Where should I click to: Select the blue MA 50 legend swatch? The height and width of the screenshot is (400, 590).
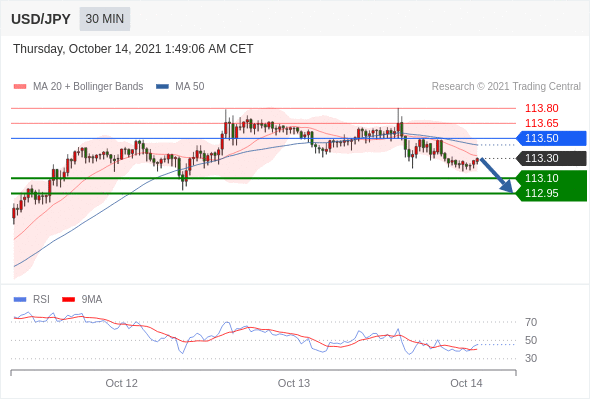point(162,87)
